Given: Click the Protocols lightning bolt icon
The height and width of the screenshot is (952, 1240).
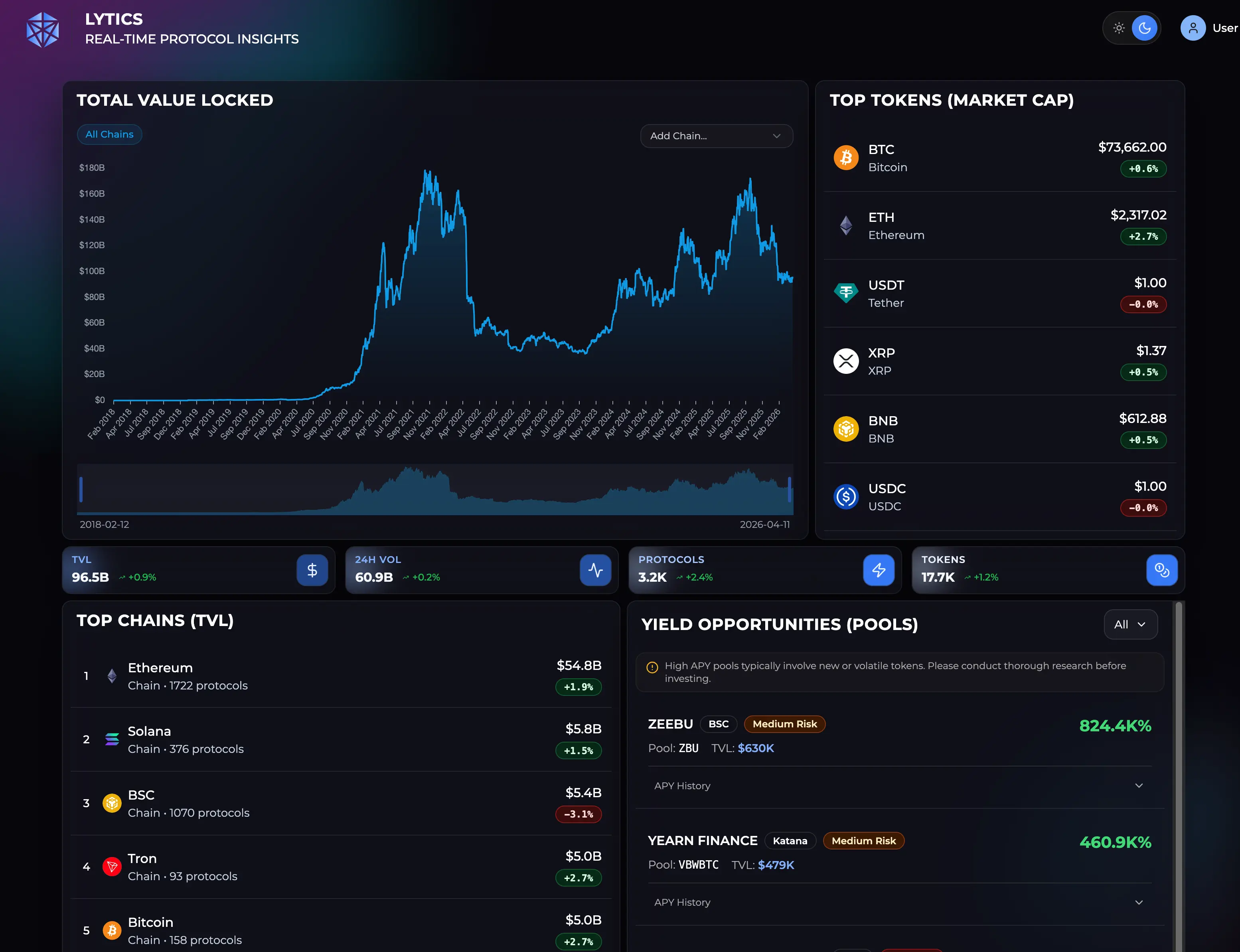Looking at the screenshot, I should click(879, 570).
